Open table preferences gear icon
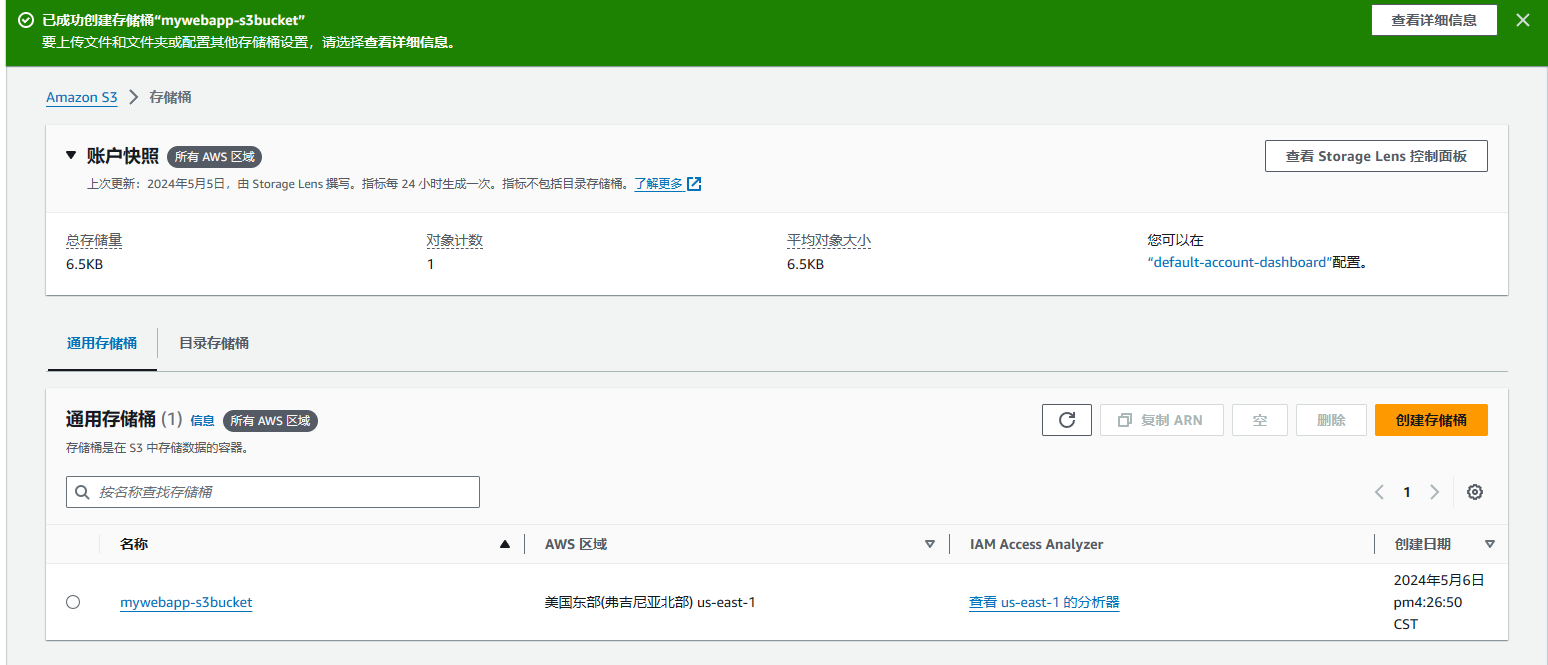This screenshot has height=665, width=1548. tap(1475, 492)
